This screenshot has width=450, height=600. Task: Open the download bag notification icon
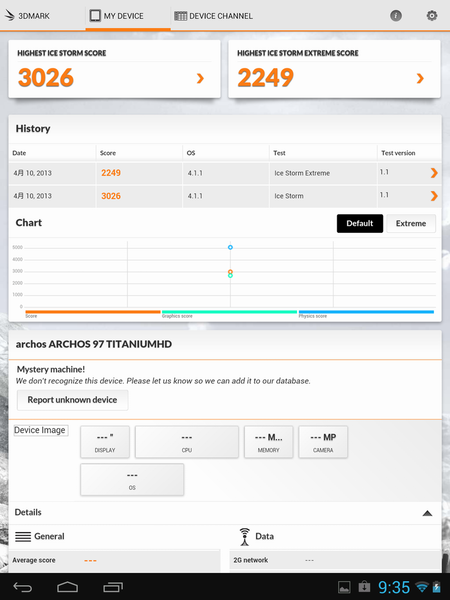click(364, 586)
